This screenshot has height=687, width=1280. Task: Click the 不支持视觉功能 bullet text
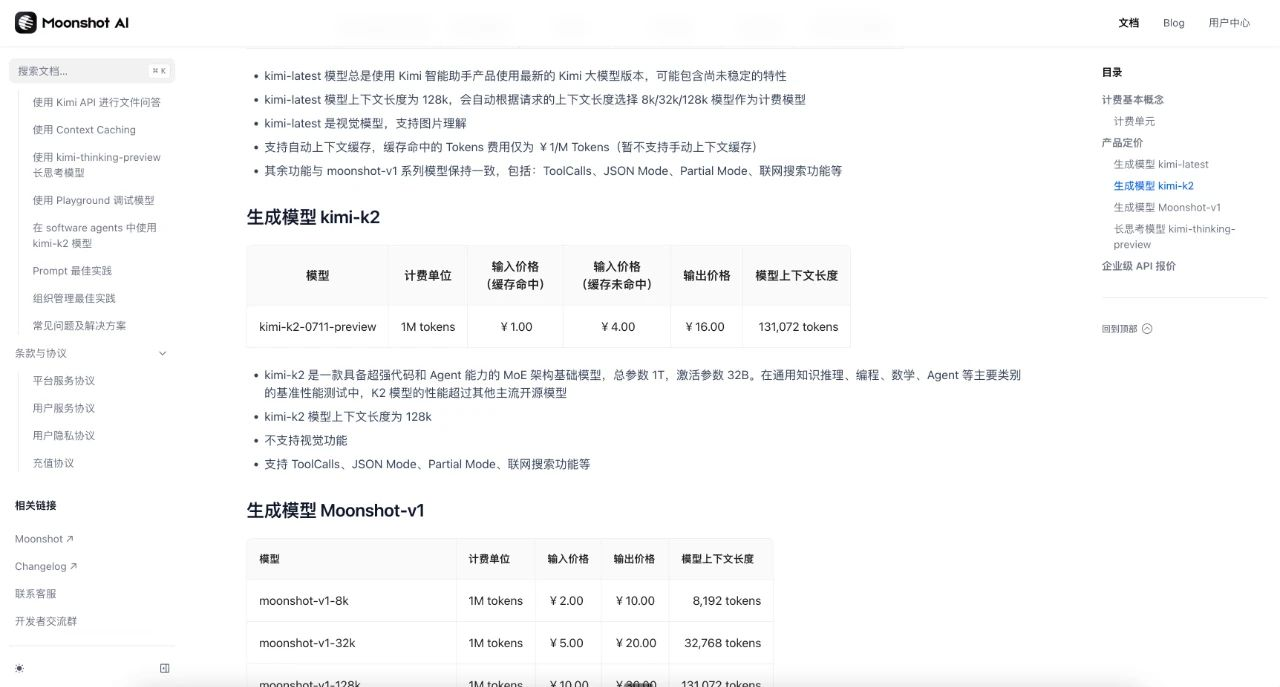pos(306,441)
